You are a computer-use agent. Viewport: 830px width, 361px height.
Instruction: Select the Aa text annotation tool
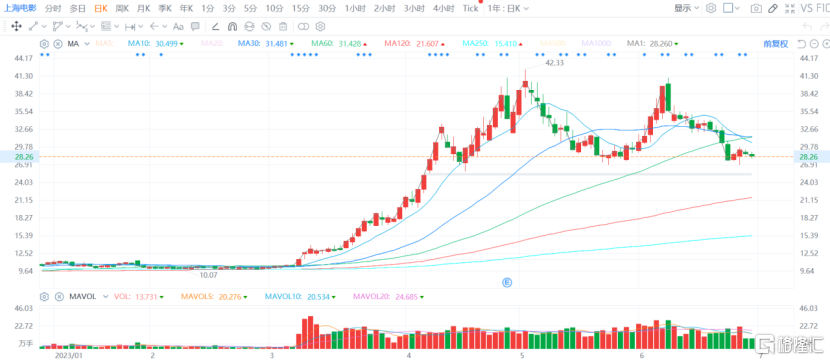(x=178, y=26)
